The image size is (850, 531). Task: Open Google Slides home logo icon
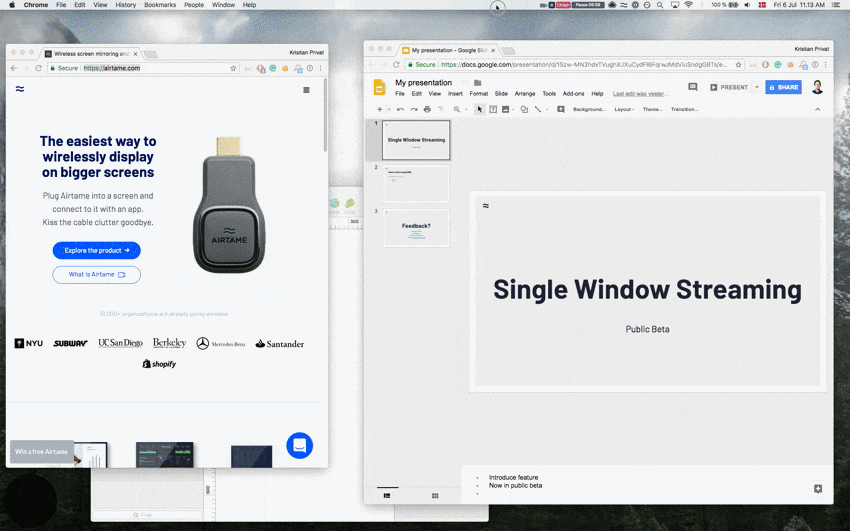pyautogui.click(x=379, y=87)
